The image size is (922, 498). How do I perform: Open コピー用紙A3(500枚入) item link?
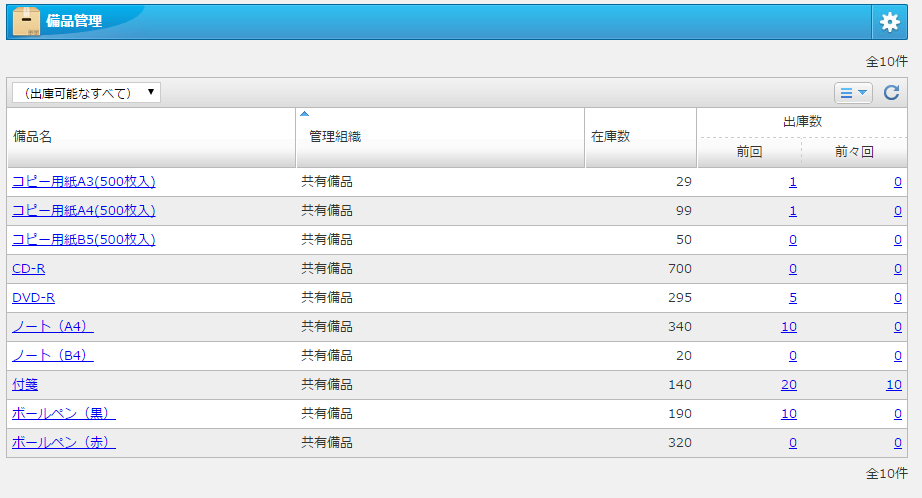click(x=83, y=182)
